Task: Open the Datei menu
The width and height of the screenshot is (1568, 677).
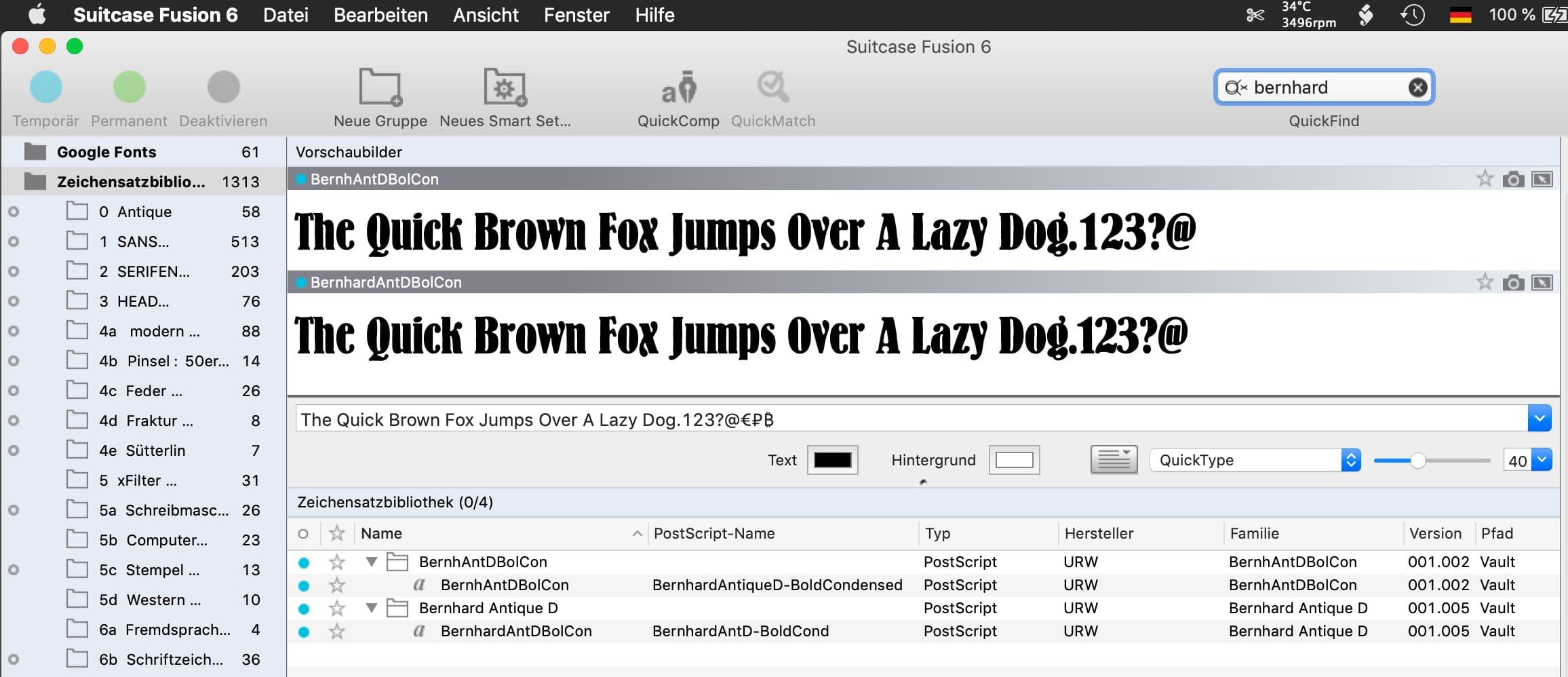Action: pyautogui.click(x=286, y=15)
